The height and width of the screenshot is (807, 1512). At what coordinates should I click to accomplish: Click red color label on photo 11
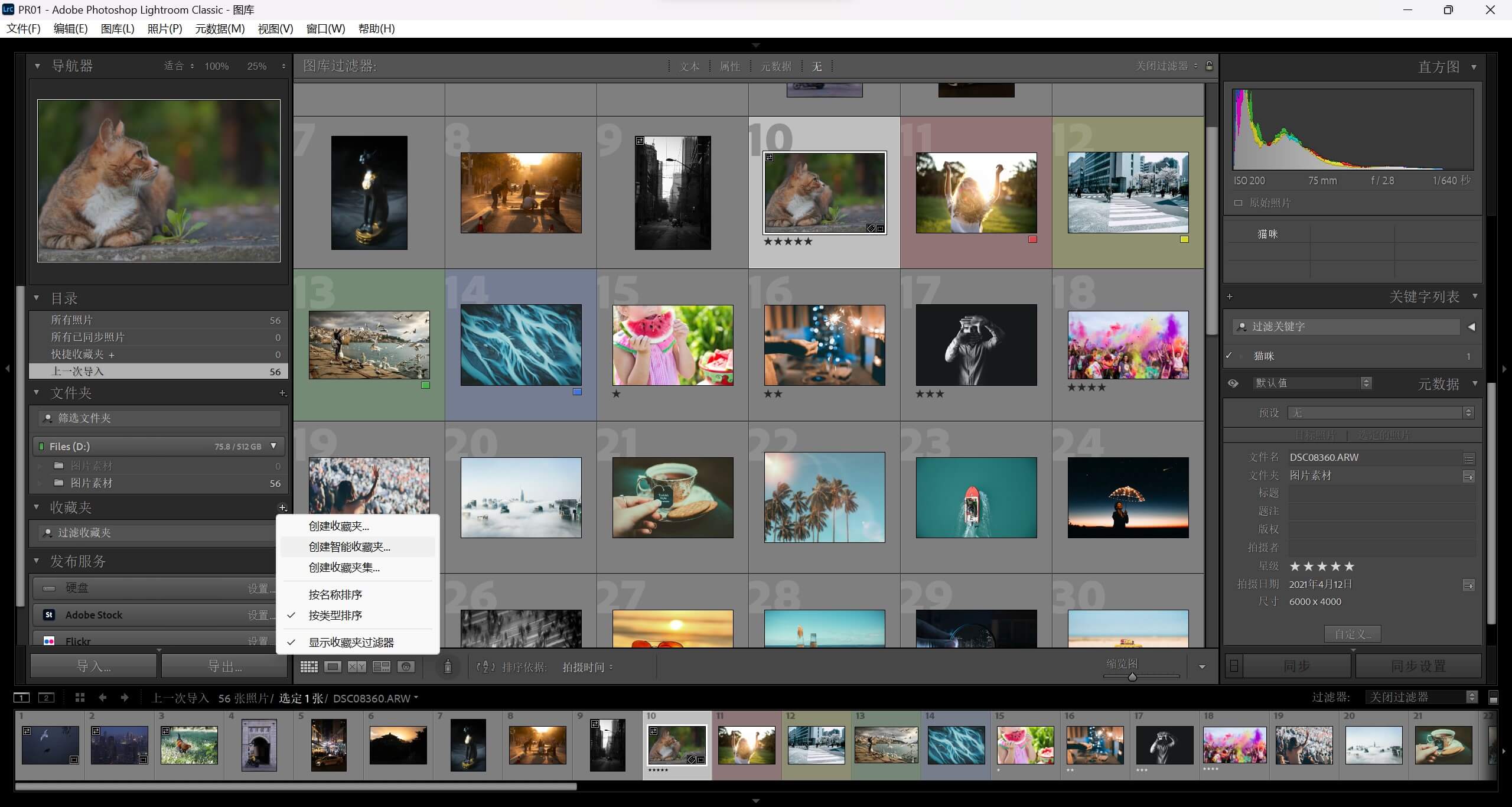pyautogui.click(x=1032, y=239)
